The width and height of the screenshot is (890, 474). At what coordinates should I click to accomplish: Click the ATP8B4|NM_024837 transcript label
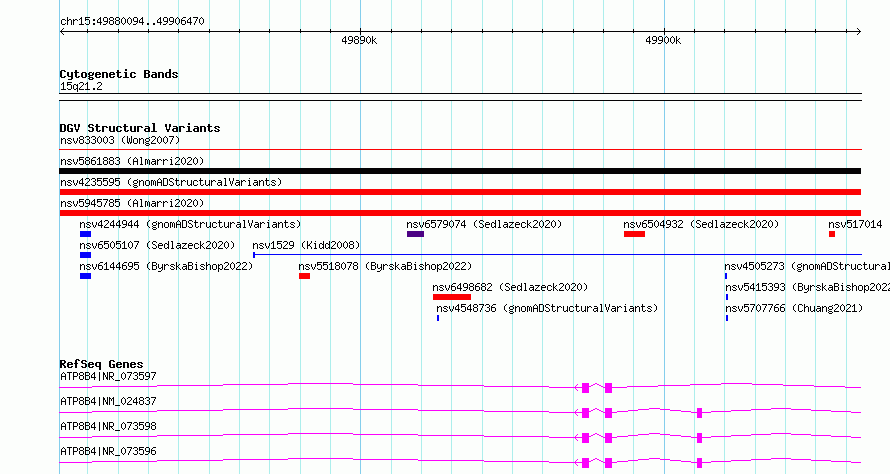point(108,401)
